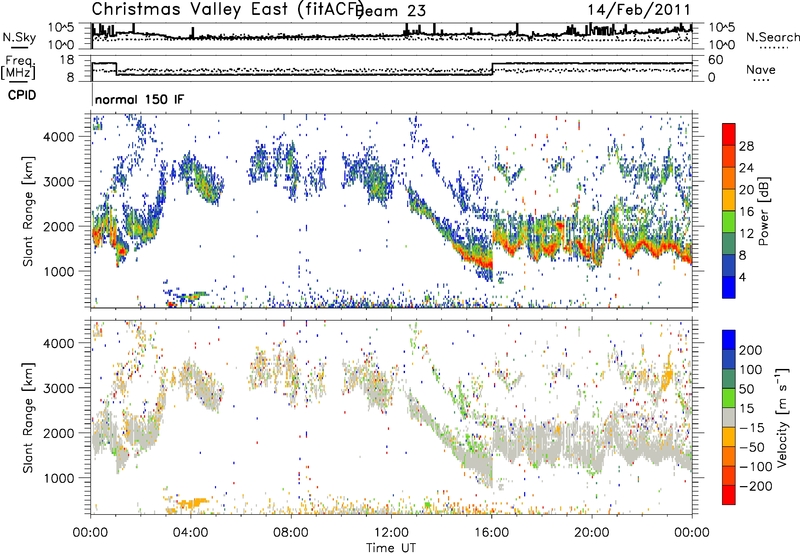The image size is (800, 554).
Task: Click the '-50' value on Velocity scale
Action: coord(752,447)
